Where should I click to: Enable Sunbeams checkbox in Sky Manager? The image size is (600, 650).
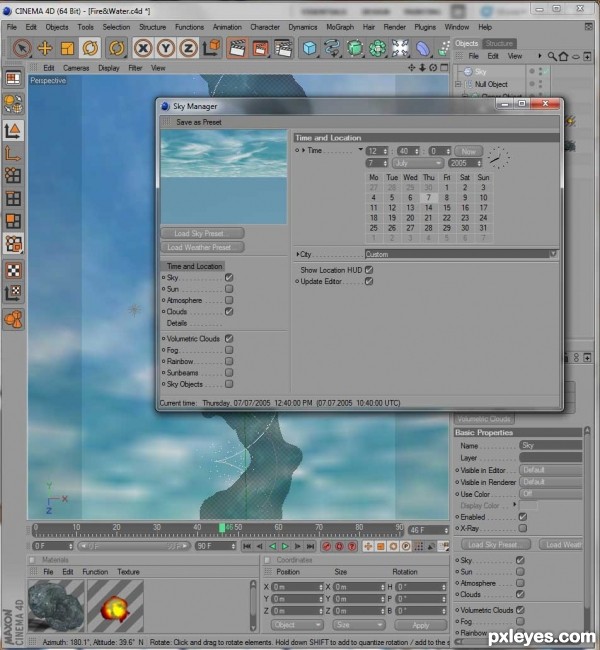click(x=229, y=372)
